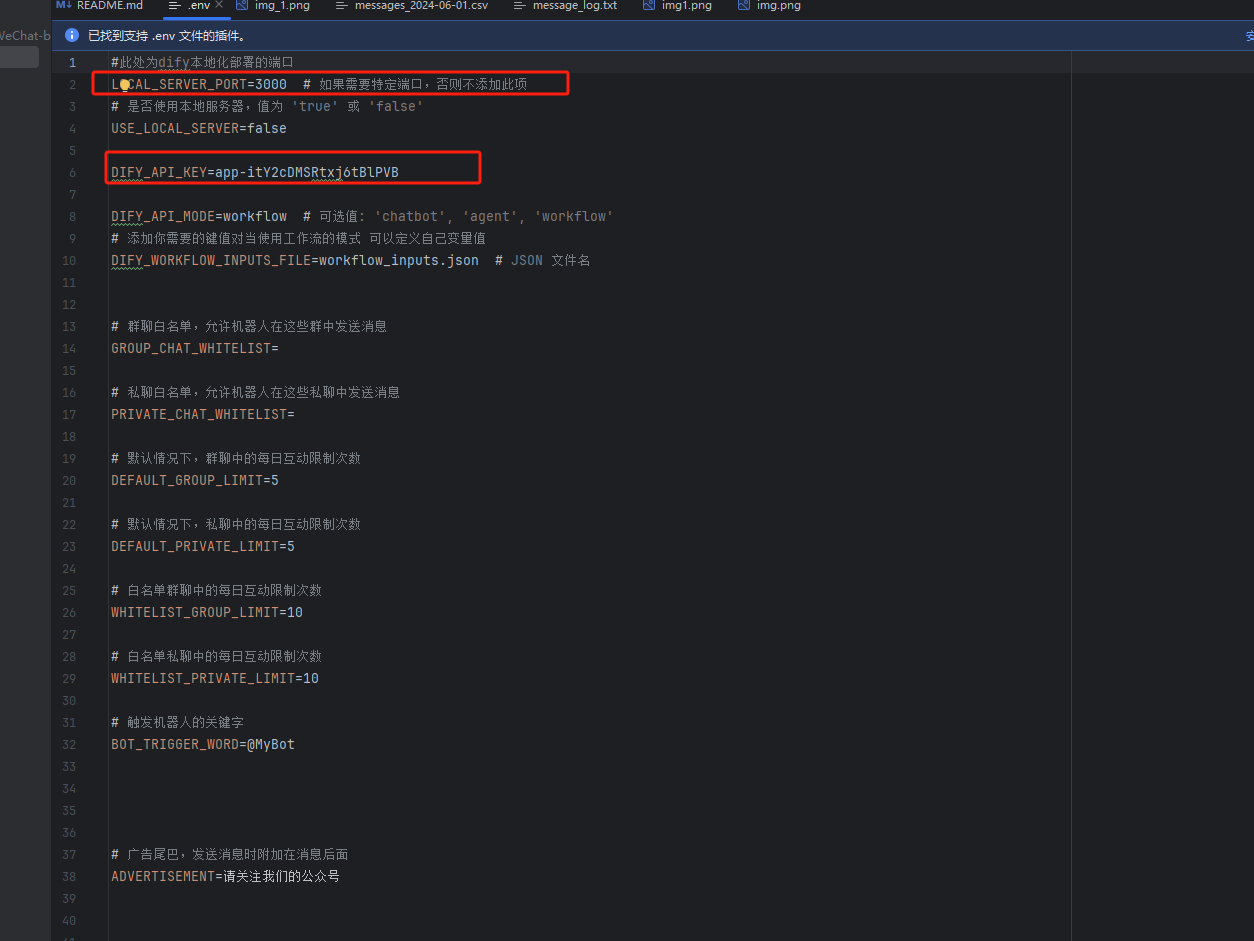Click the WeChat-b panel label on the left
Viewport: 1254px width, 941px height.
(24, 35)
